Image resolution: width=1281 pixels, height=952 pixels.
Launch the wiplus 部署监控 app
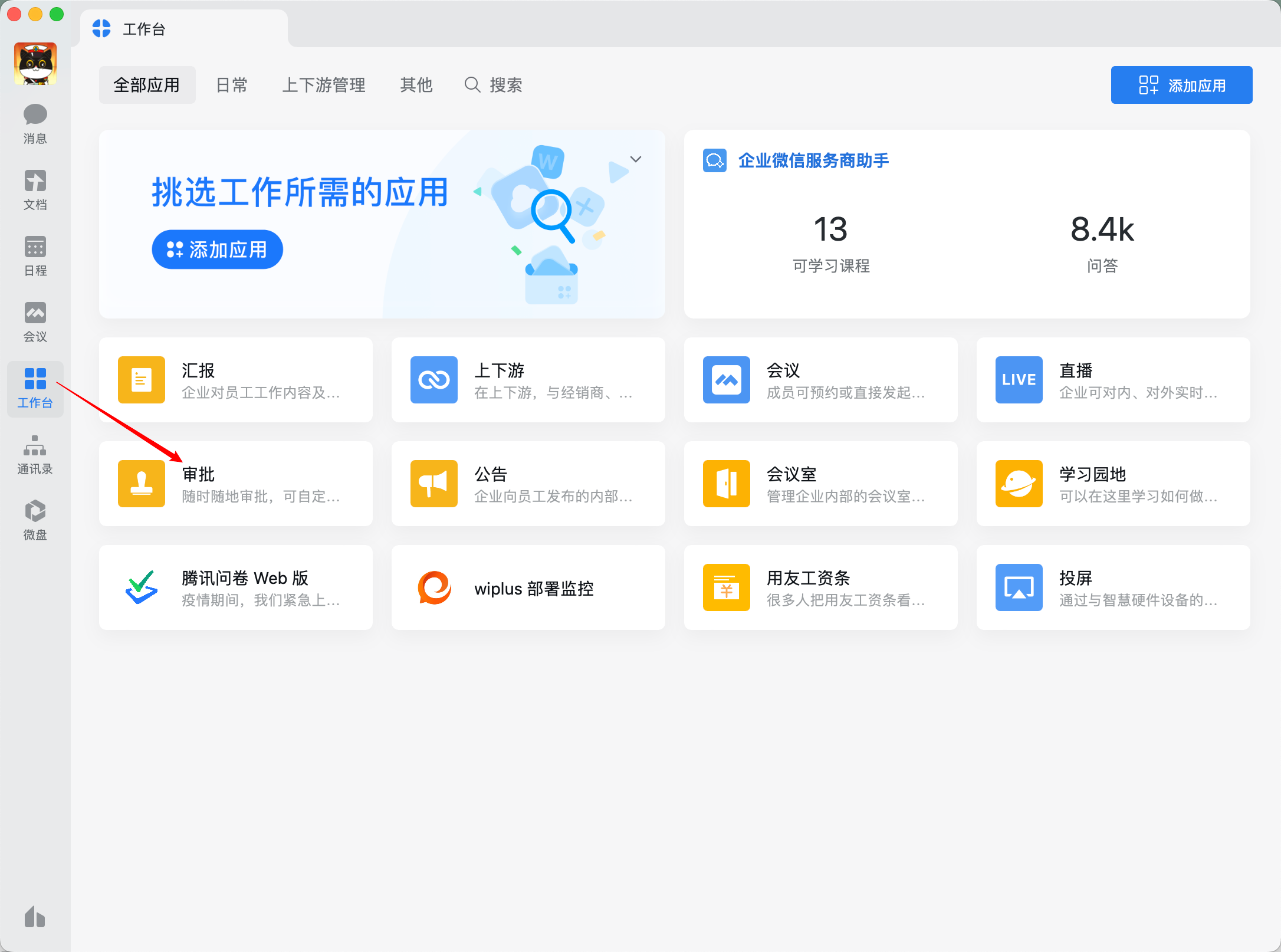[527, 587]
